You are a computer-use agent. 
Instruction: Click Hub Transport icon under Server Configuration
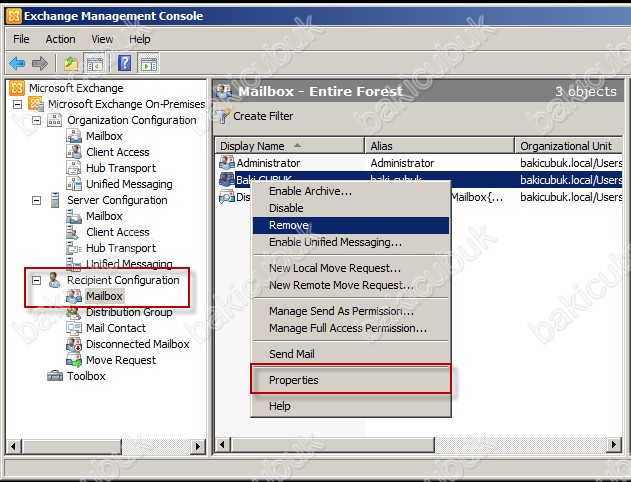click(x=74, y=248)
